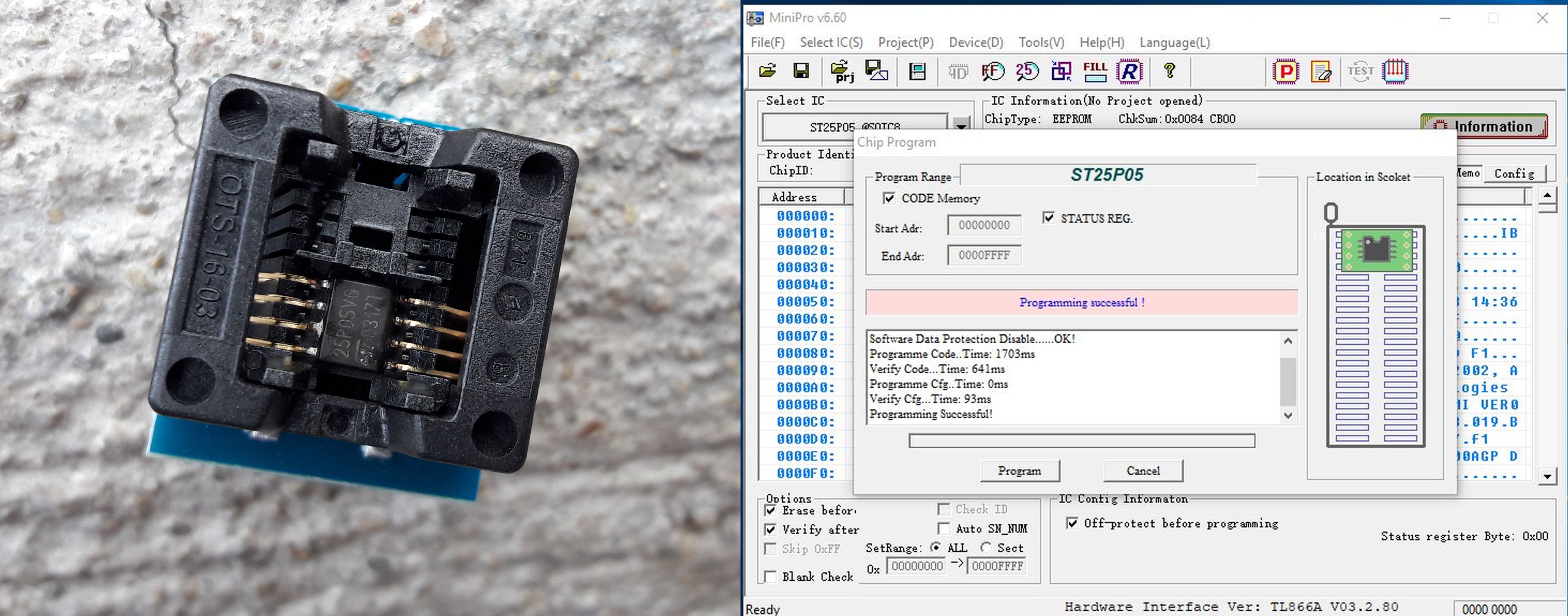Click the red pin-detect chip icon
Image resolution: width=1568 pixels, height=616 pixels.
point(1394,71)
